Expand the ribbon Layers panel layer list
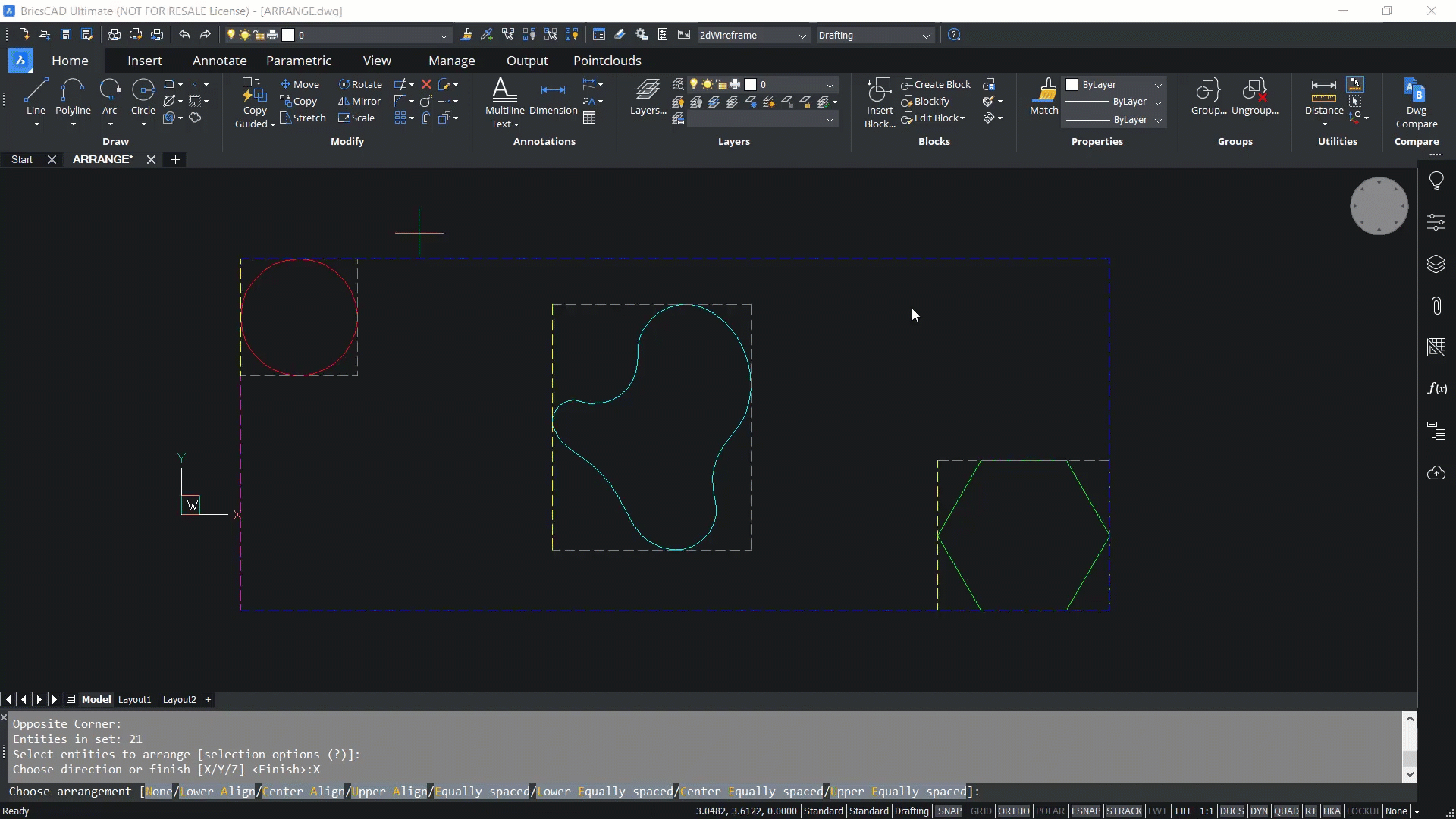This screenshot has height=819, width=1456. point(830,85)
